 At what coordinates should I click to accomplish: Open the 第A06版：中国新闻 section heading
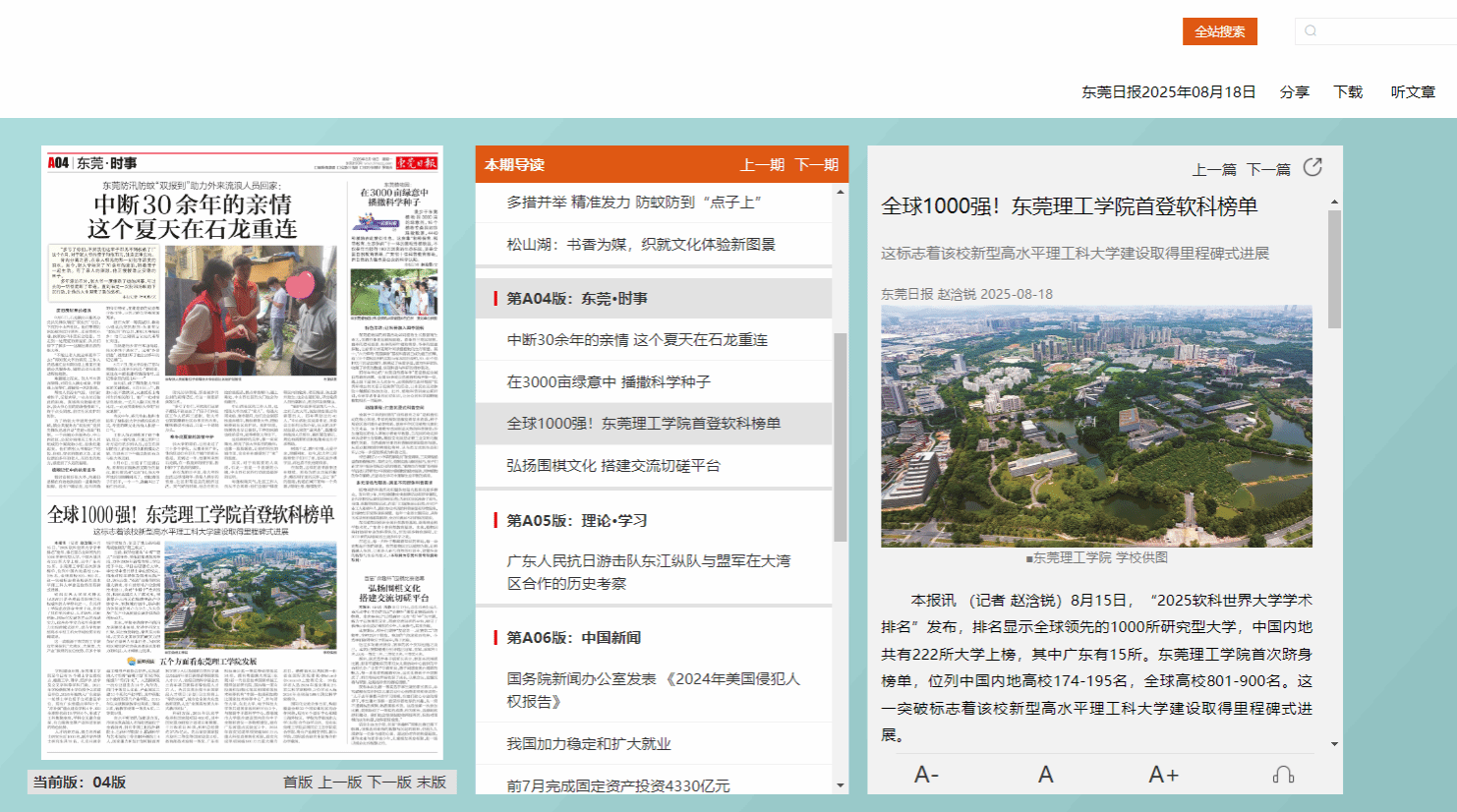tap(573, 637)
